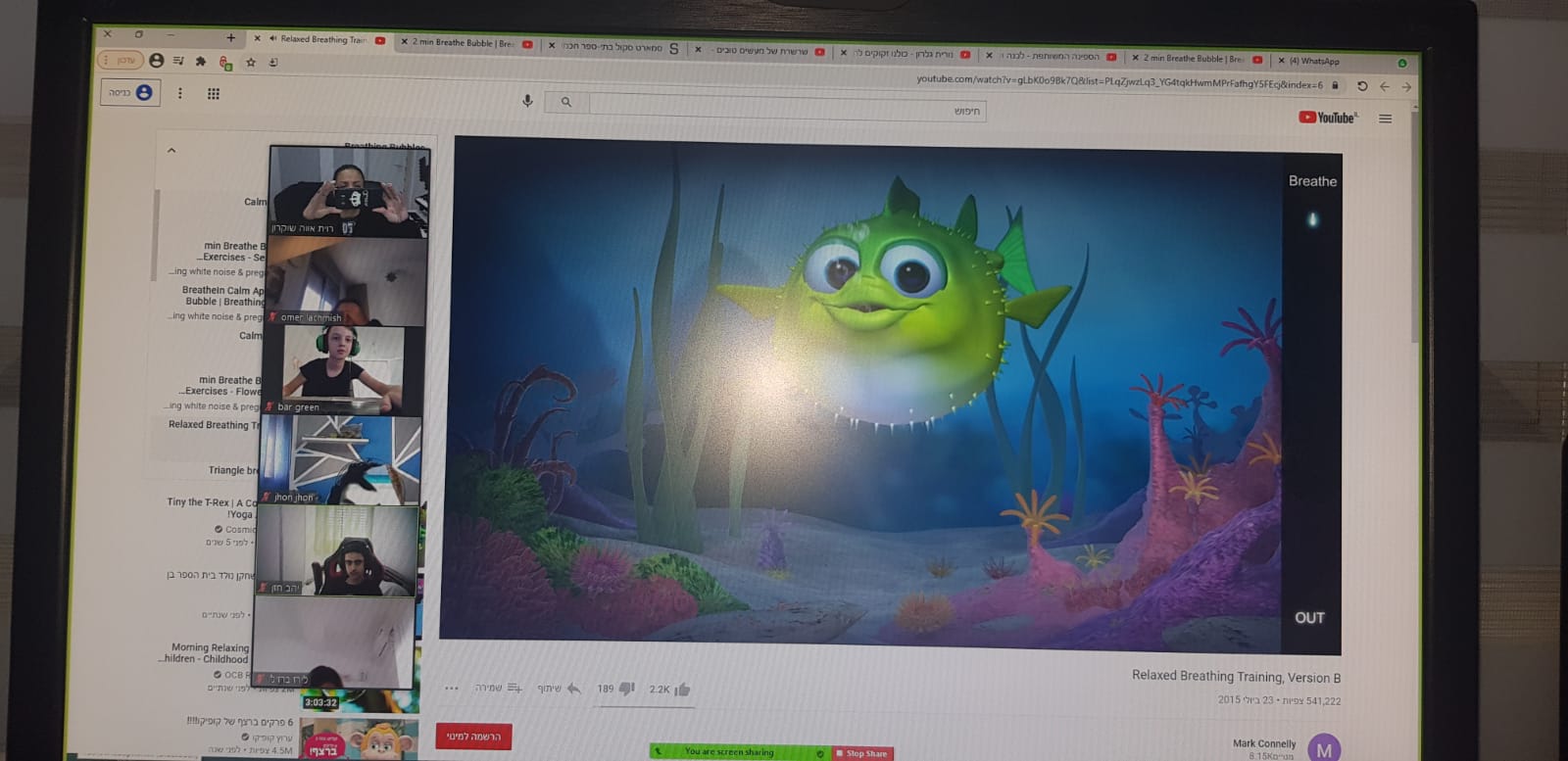This screenshot has height=761, width=1568.
Task: Like the video with thumbs up
Action: (x=683, y=690)
